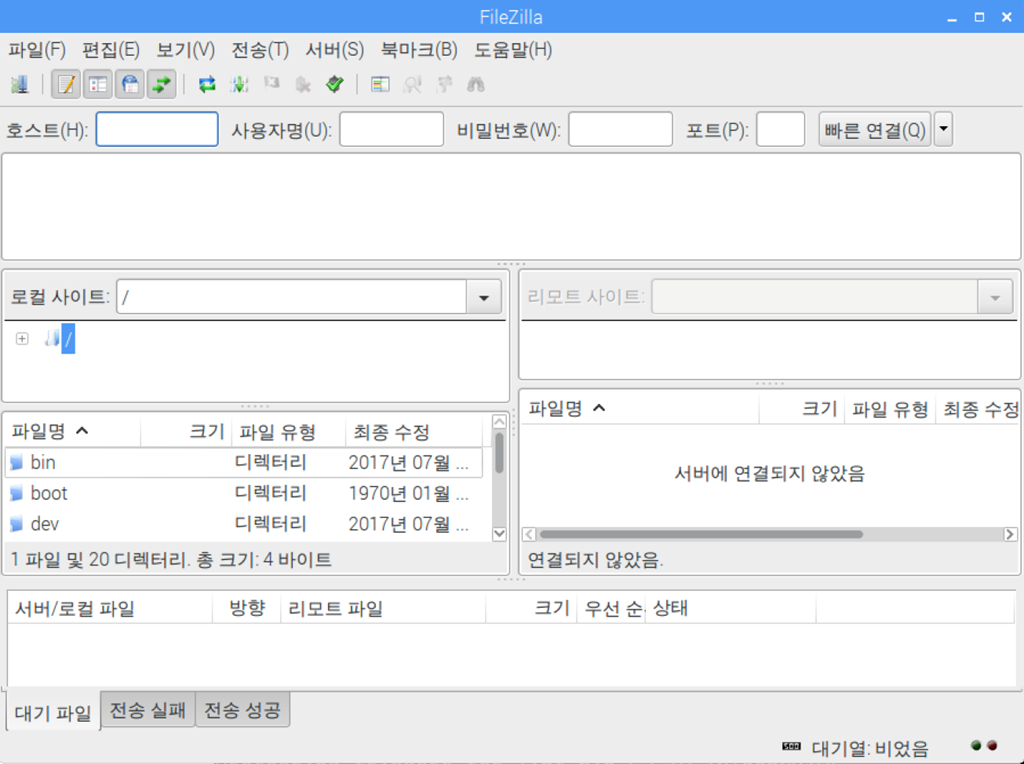Click the queue 상태 column header
Image resolution: width=1024 pixels, height=764 pixels.
click(x=730, y=609)
